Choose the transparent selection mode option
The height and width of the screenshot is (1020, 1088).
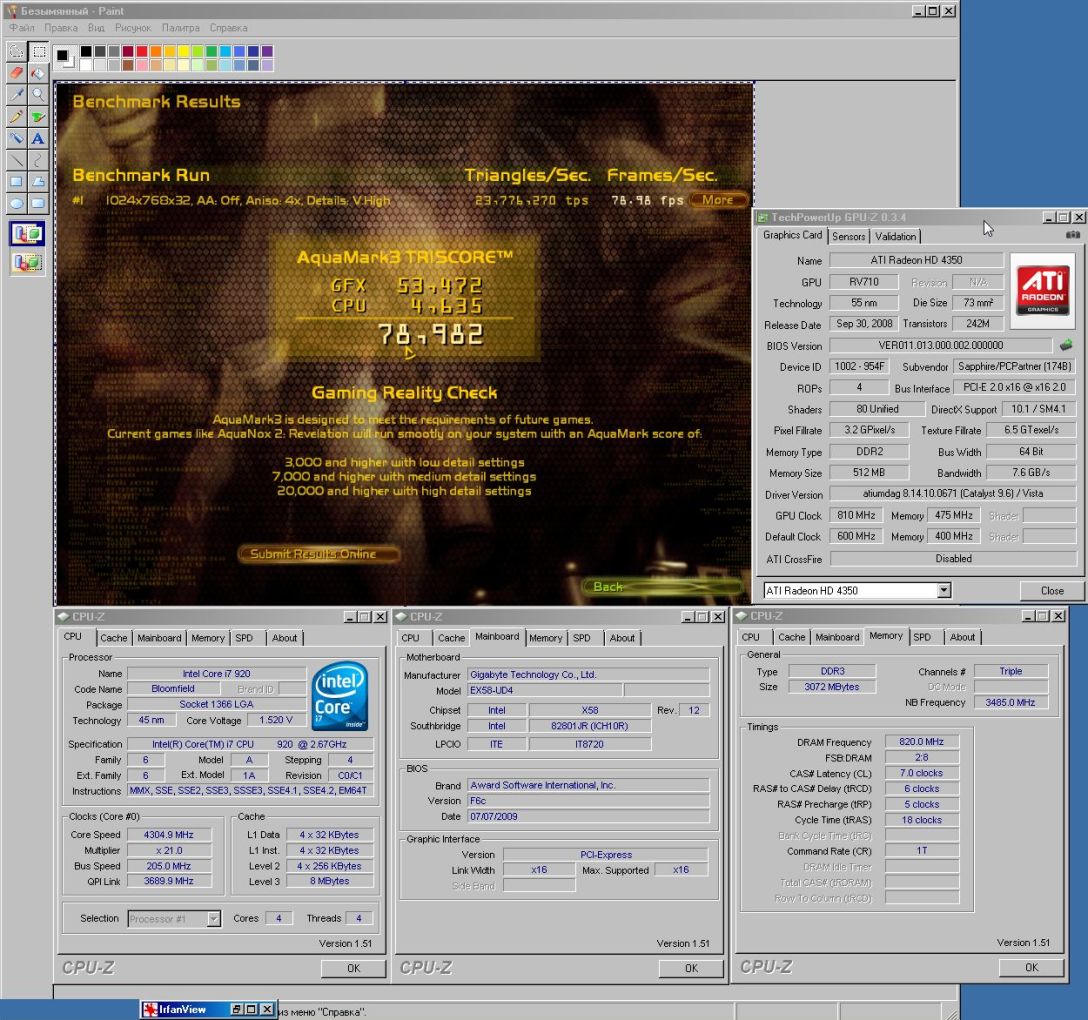pos(27,262)
